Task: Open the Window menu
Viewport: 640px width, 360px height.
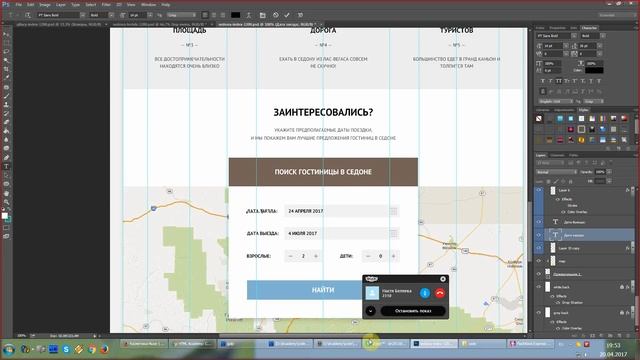Action: point(148,4)
